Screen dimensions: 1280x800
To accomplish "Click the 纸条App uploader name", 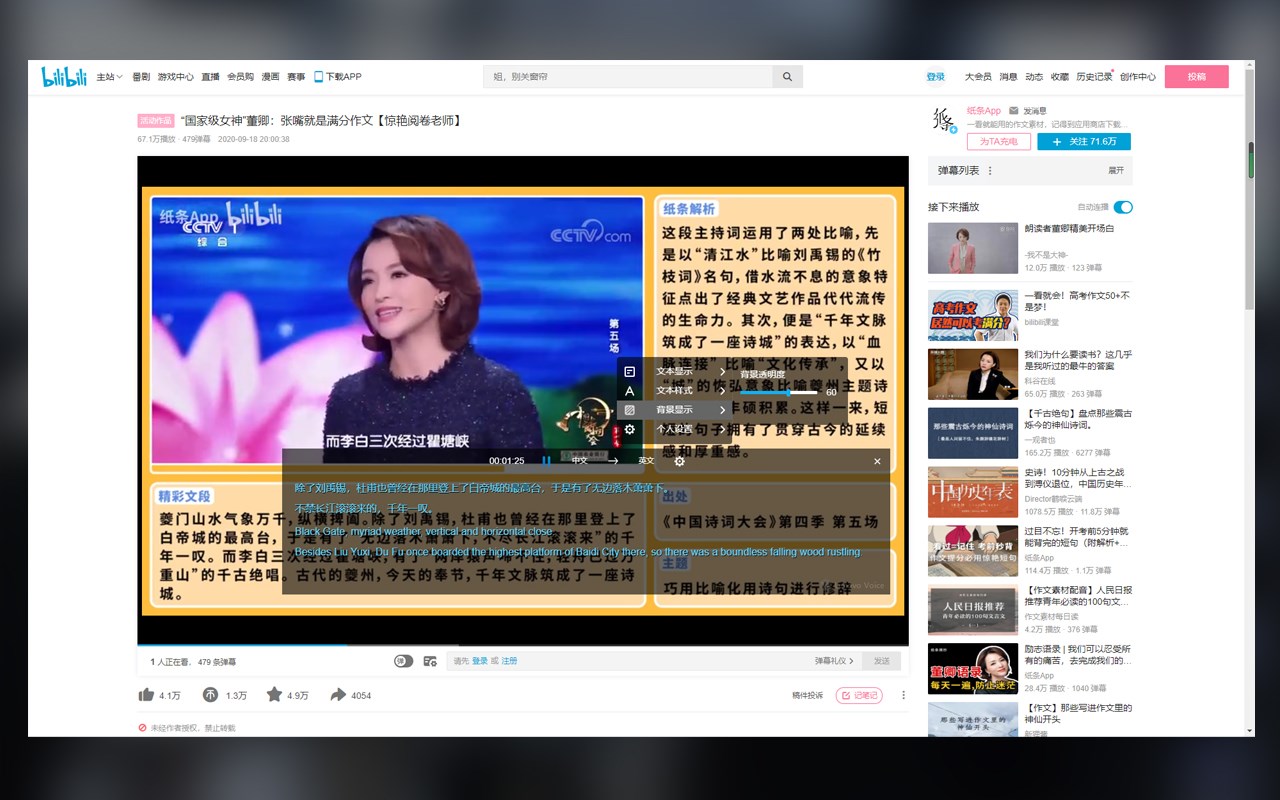I will tap(983, 110).
